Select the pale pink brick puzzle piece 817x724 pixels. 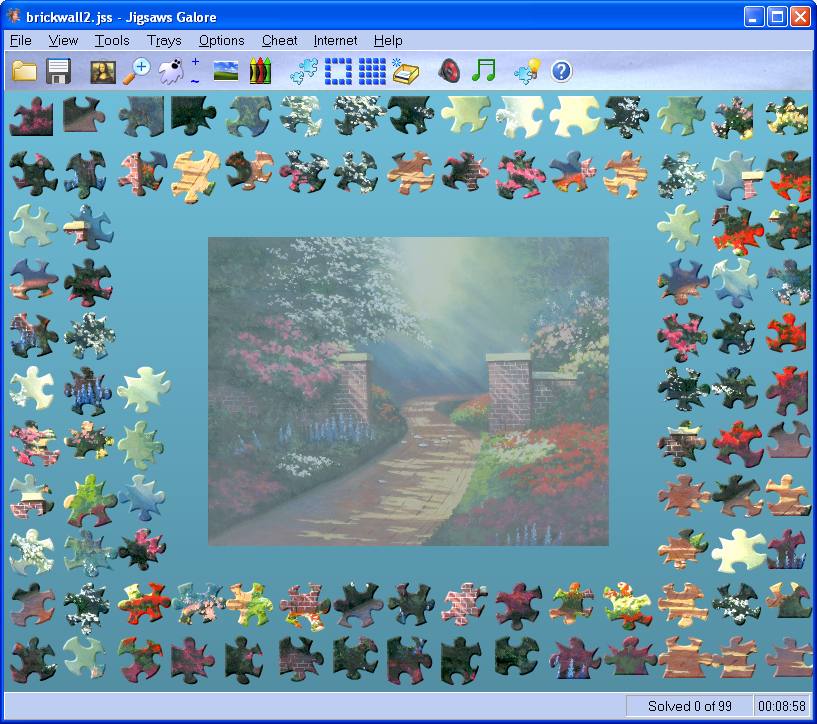coord(464,604)
